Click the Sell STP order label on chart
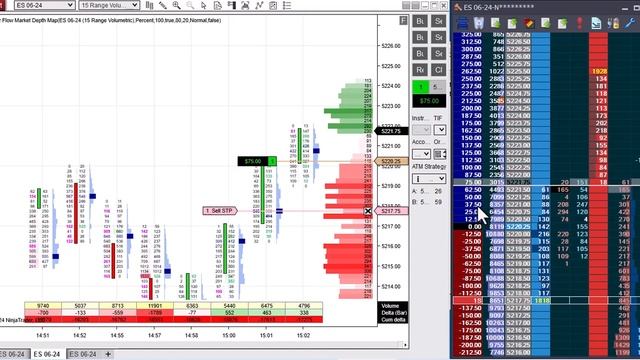The image size is (640, 360). click(x=220, y=211)
